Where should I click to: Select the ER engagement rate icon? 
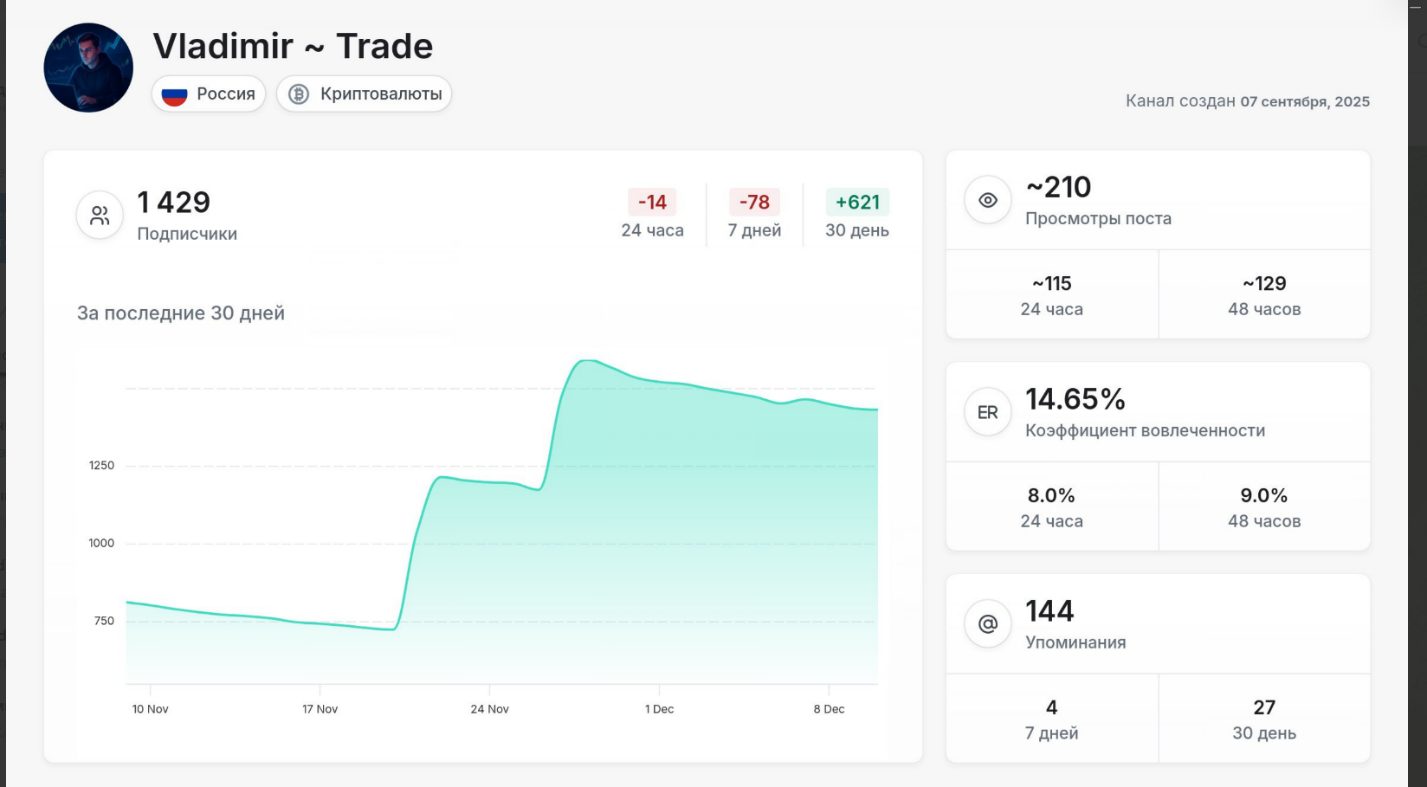(987, 411)
